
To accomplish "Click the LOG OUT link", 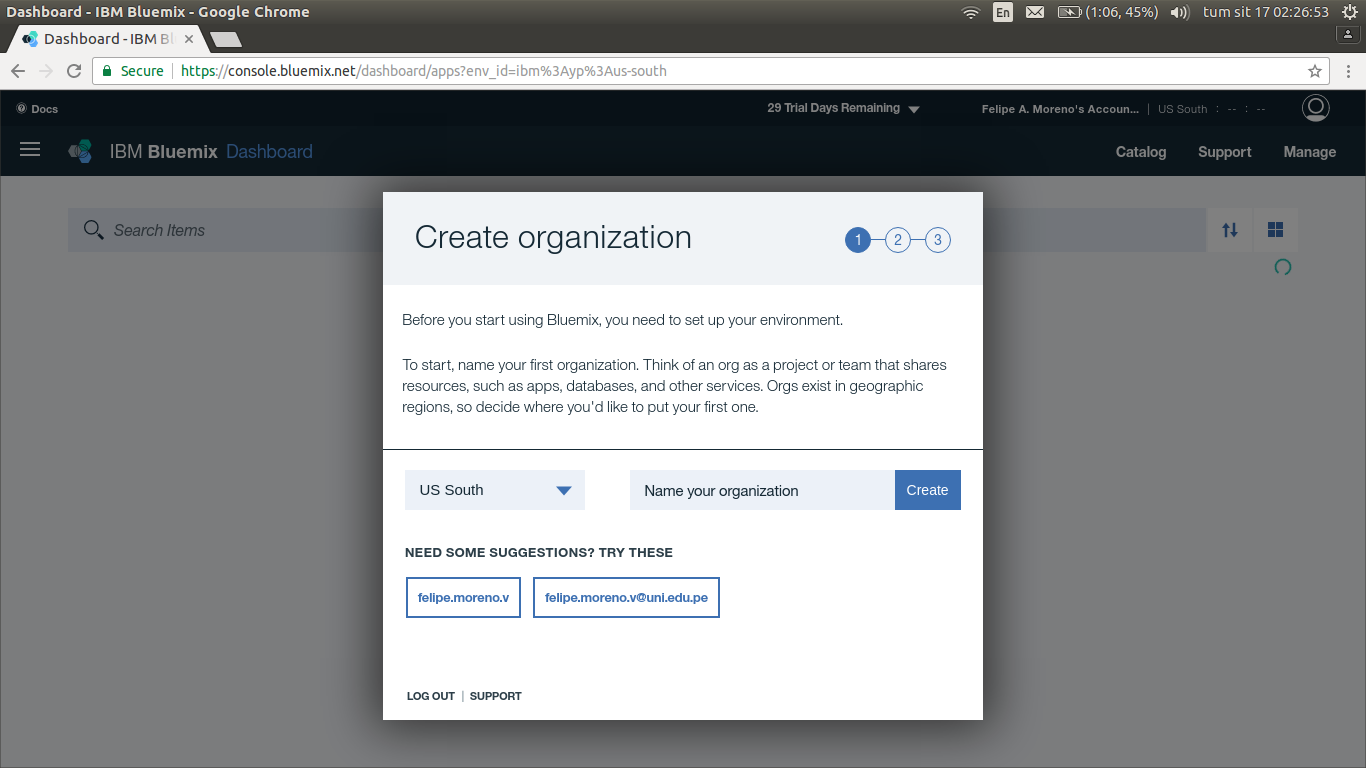I will click(x=431, y=696).
